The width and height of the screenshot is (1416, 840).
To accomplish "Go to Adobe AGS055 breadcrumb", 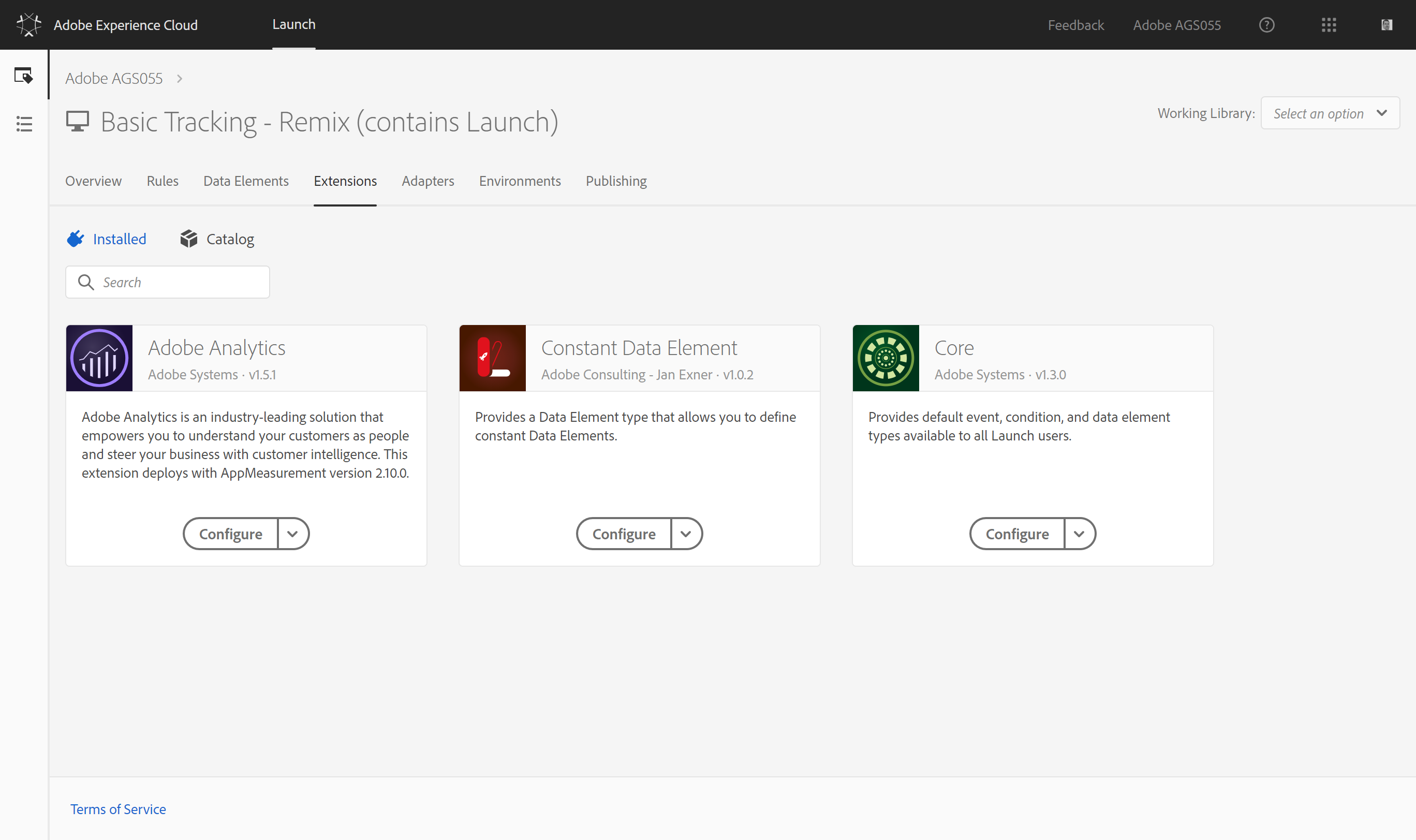I will (114, 78).
